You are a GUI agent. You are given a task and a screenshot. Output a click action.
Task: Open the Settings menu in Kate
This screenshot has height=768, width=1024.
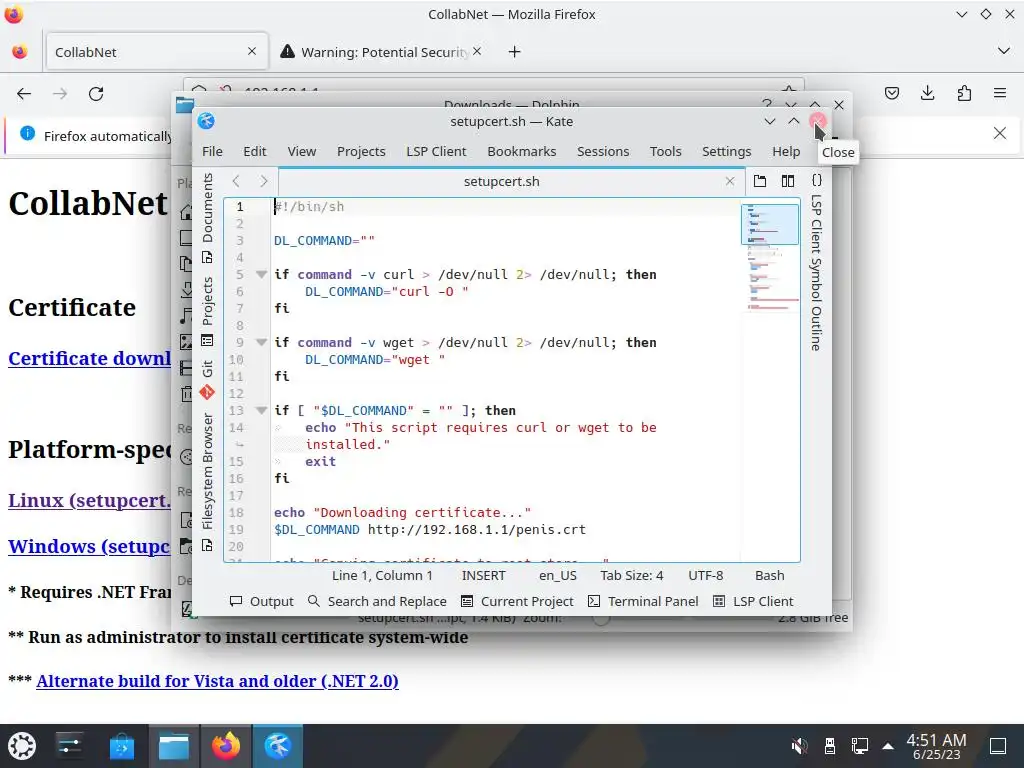726,152
